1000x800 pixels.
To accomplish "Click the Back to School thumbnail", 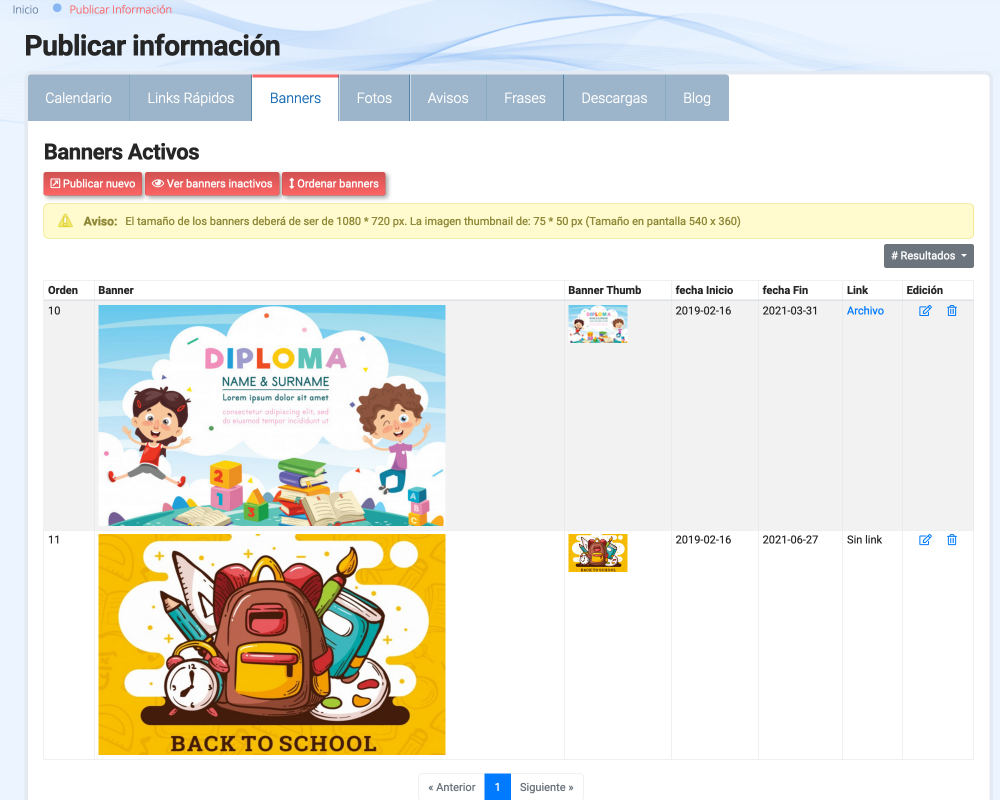I will [x=598, y=553].
